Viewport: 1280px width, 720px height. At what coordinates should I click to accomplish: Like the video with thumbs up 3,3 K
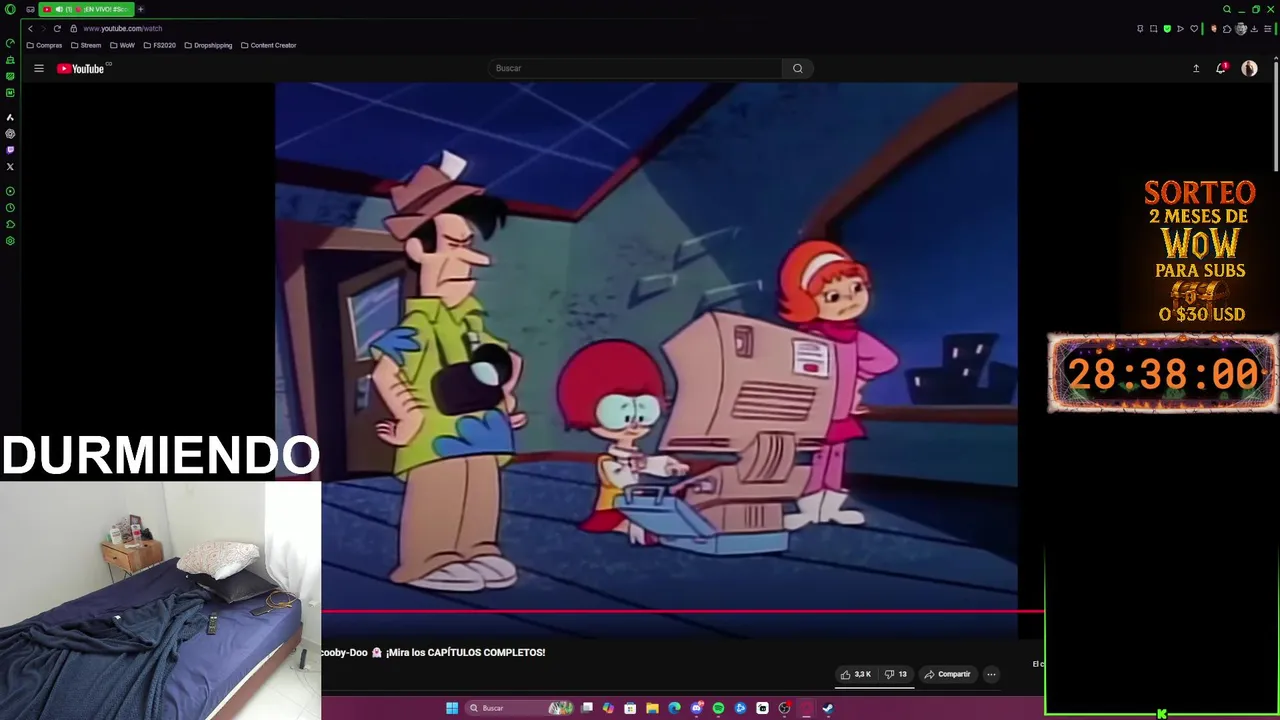coord(856,674)
